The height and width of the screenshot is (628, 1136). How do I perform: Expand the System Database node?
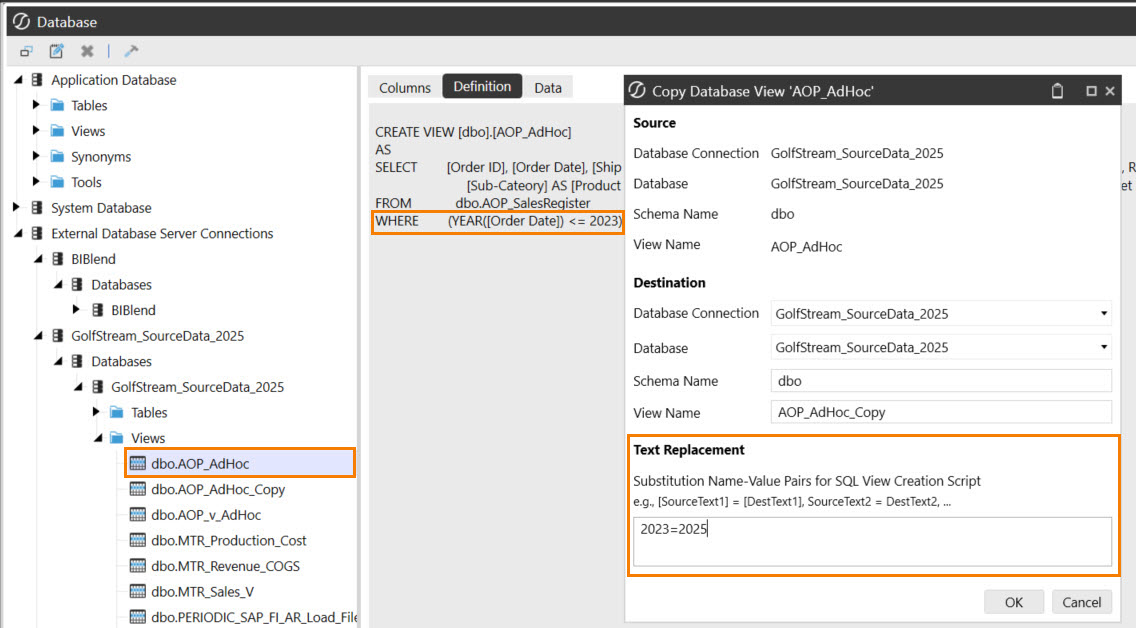(x=16, y=207)
